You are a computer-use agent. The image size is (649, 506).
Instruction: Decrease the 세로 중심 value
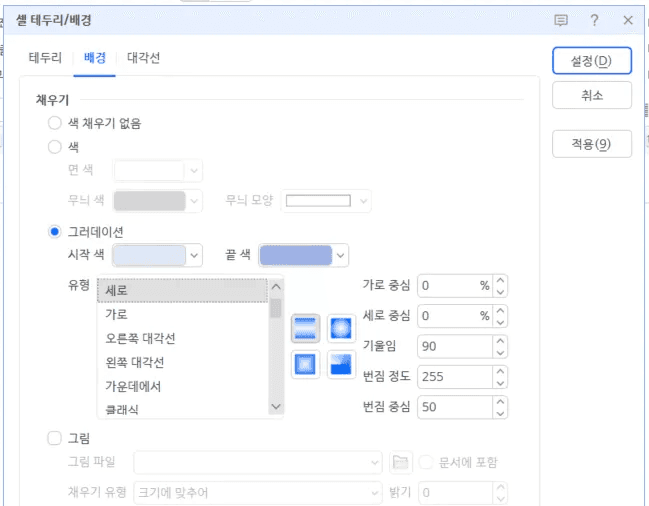(500, 322)
